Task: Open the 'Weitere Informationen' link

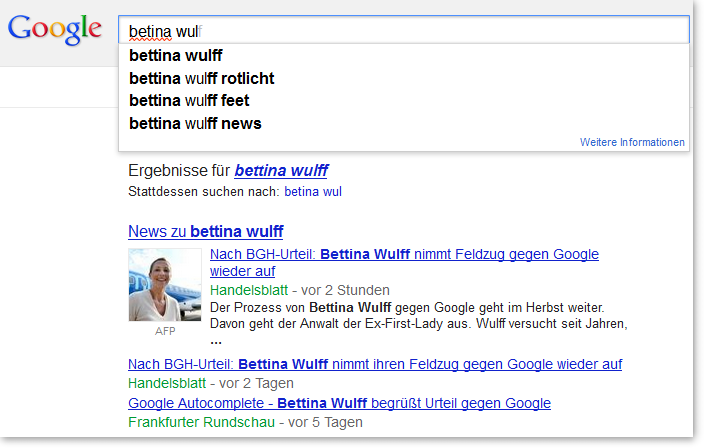Action: click(x=632, y=142)
